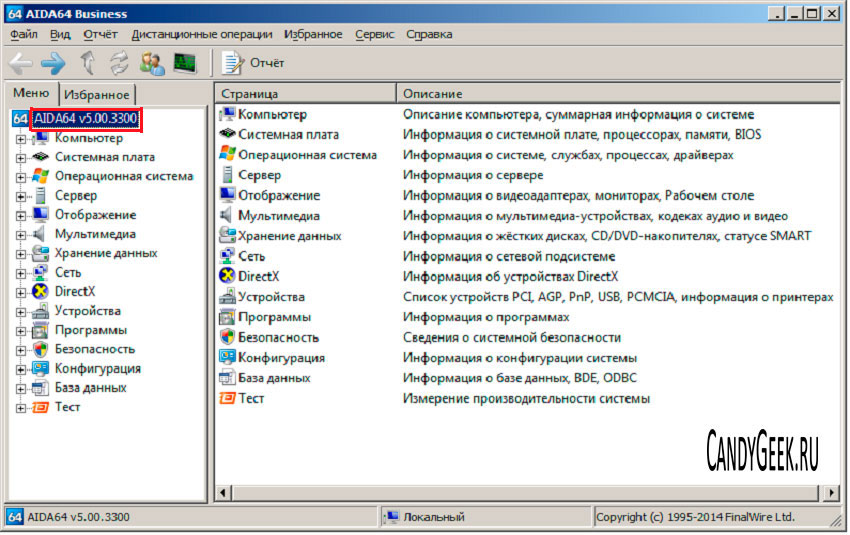Expand the DirectX tree node
Viewport: 850px width, 535px height.
pos(21,293)
